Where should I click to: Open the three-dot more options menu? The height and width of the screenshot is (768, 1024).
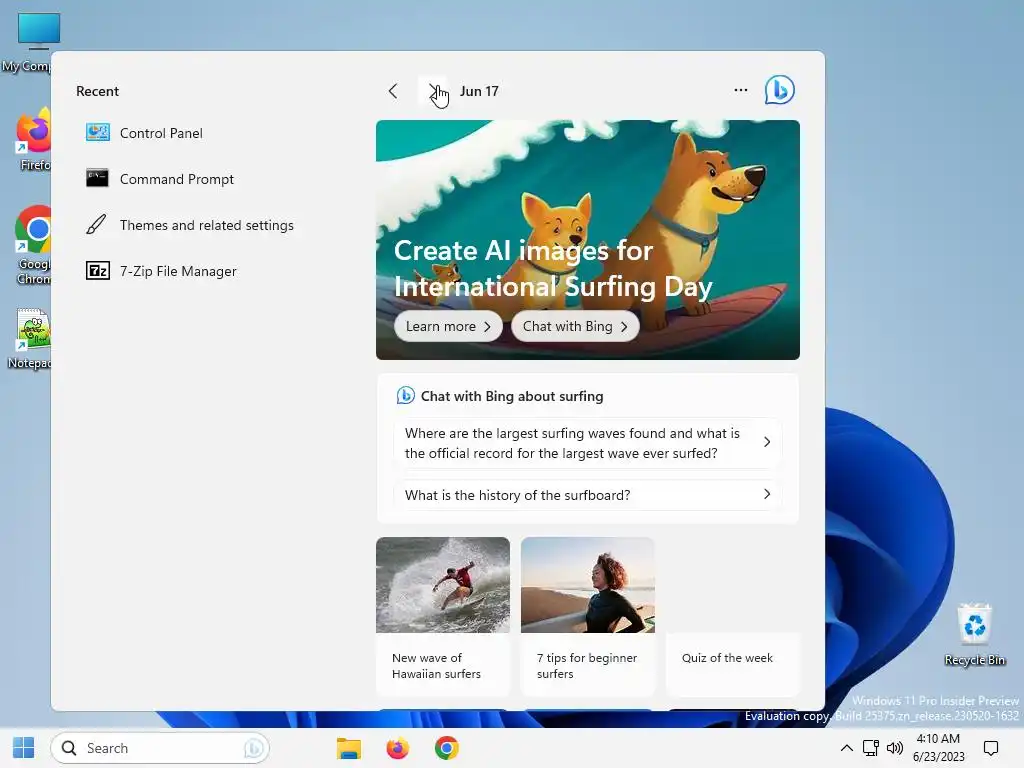[741, 90]
